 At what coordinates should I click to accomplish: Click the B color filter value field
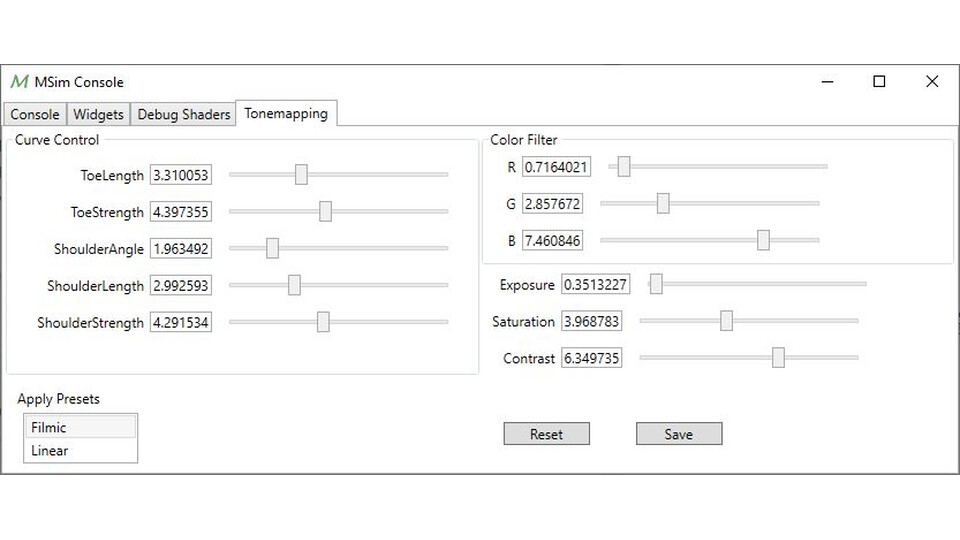[552, 240]
